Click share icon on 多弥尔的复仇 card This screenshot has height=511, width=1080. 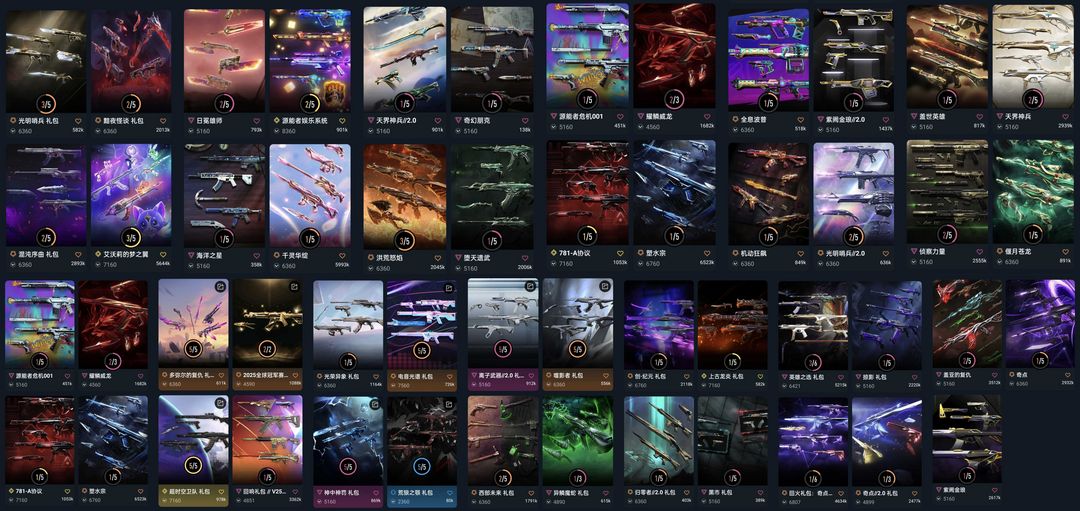click(220, 286)
